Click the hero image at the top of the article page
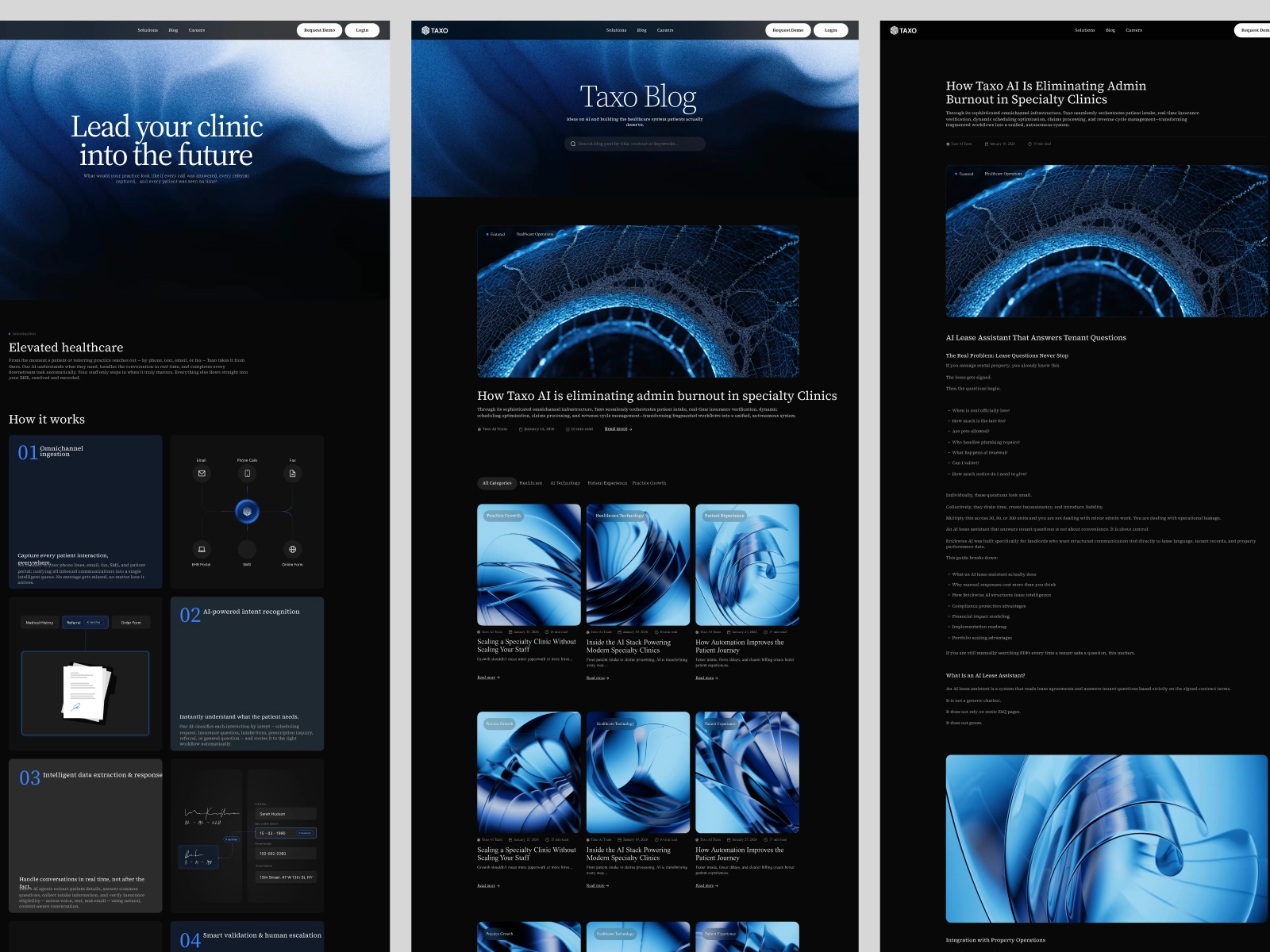The height and width of the screenshot is (952, 1270). point(1106,241)
